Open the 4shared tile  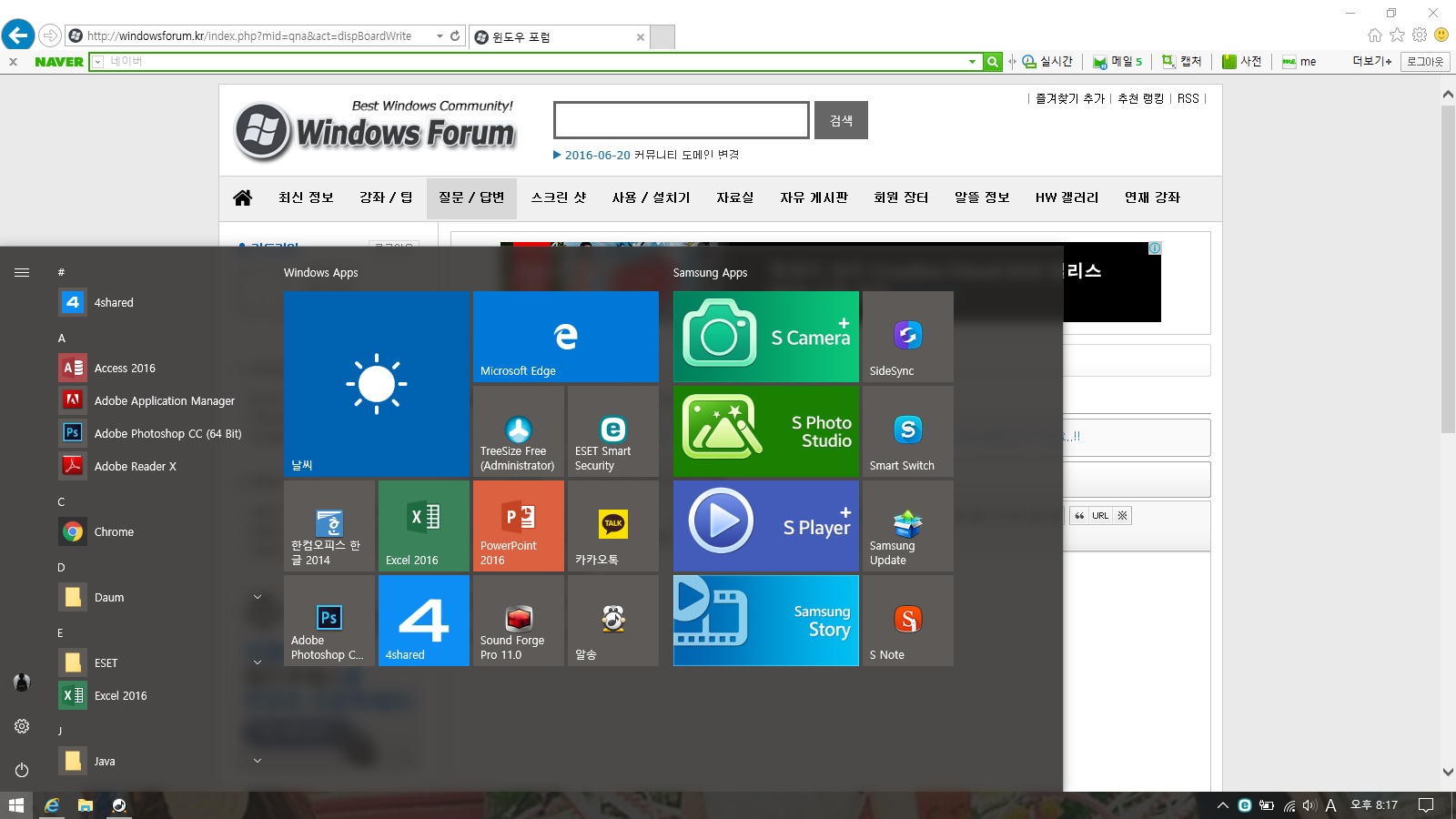(423, 621)
